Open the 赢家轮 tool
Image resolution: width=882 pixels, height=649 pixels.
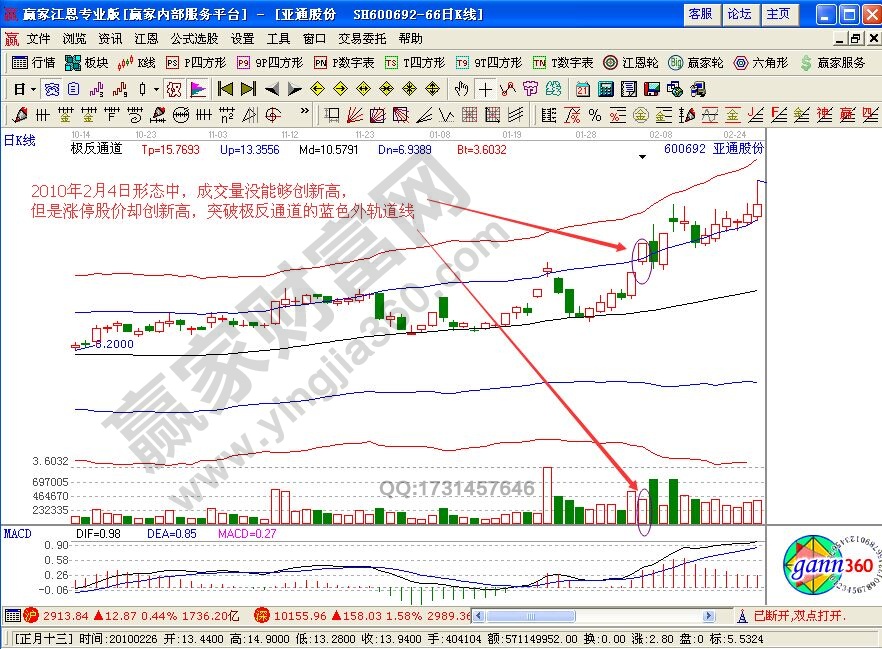pyautogui.click(x=695, y=62)
